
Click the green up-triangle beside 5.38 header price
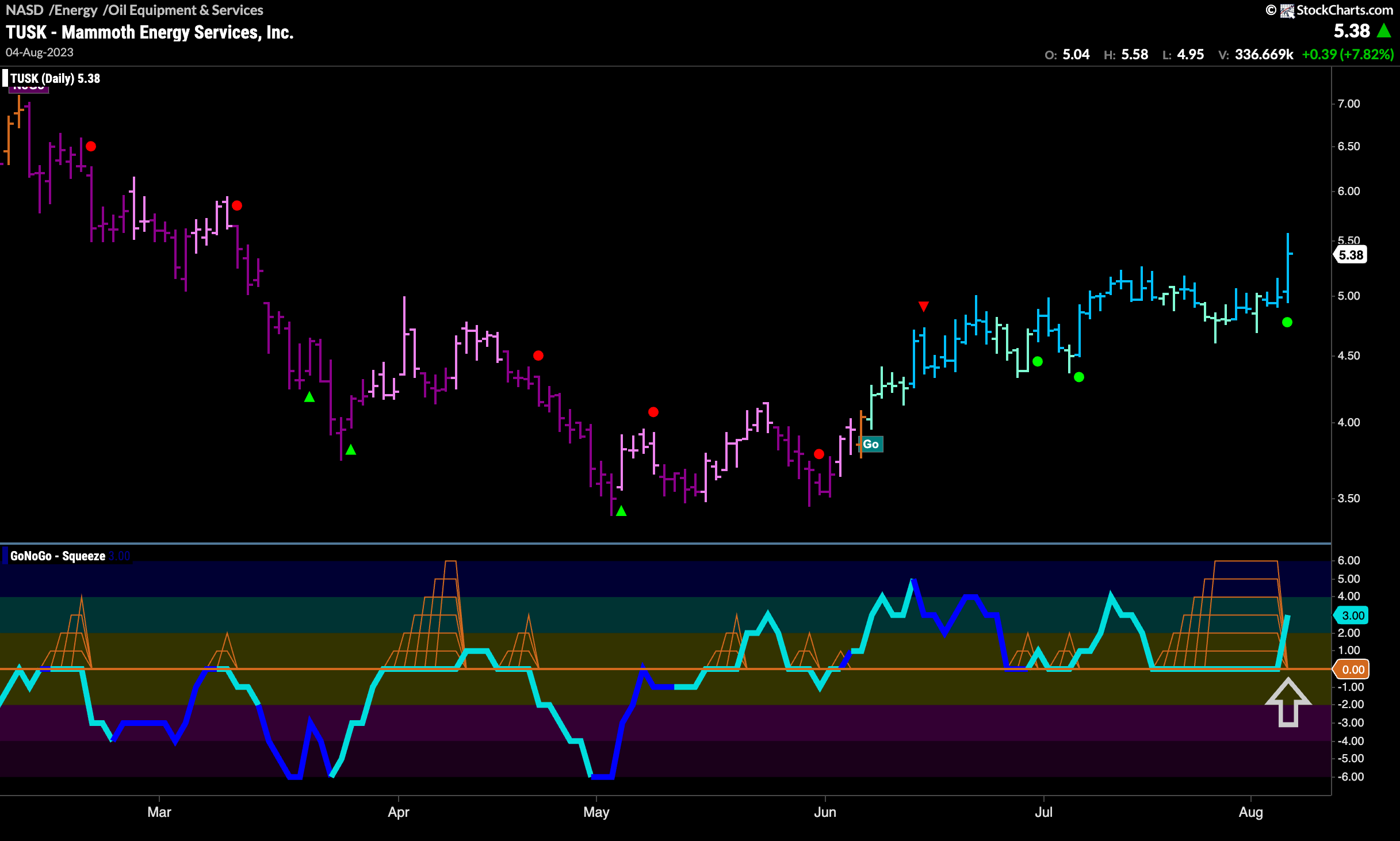1384,30
